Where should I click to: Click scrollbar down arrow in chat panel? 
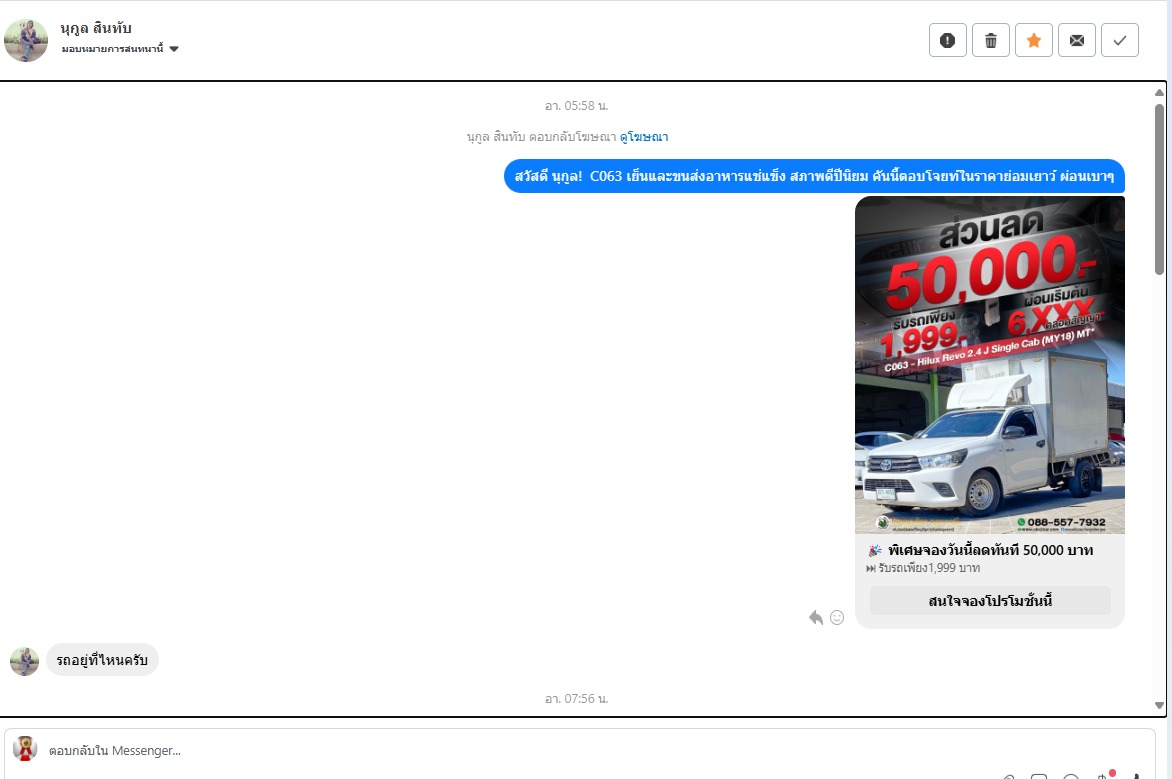tap(1159, 705)
